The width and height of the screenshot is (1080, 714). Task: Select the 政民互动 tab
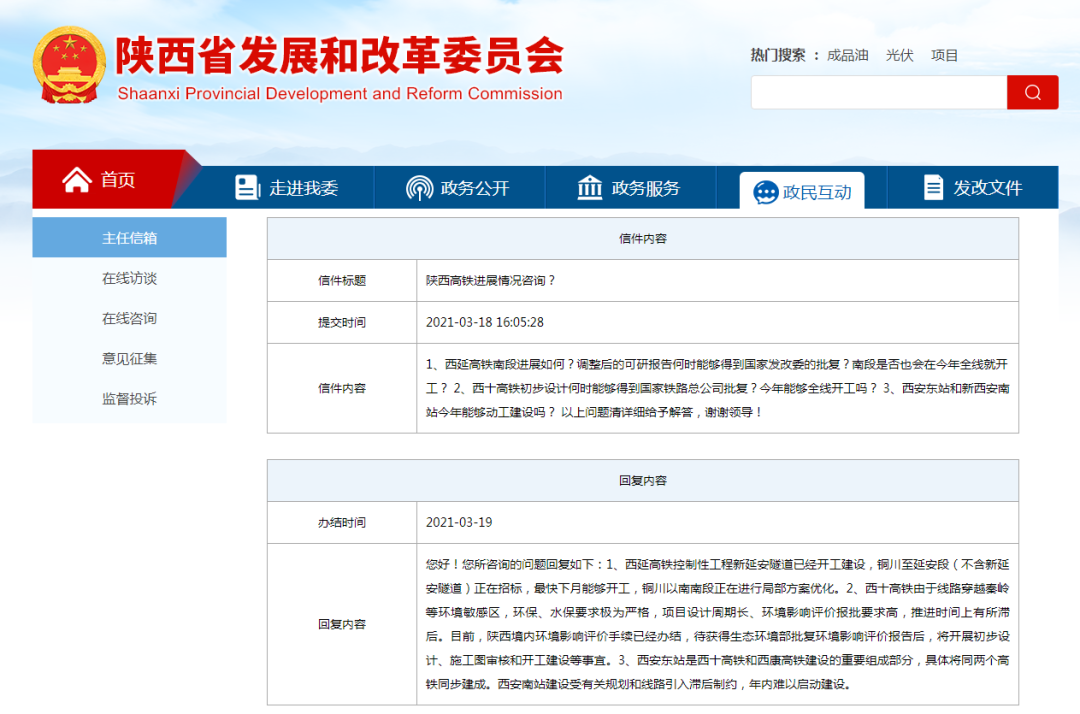[x=802, y=191]
